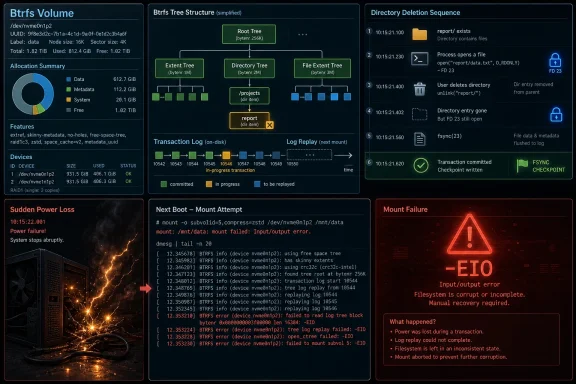Click the failed to mount subvol 5 error line
This screenshot has height=384, width=576.
coord(261,343)
